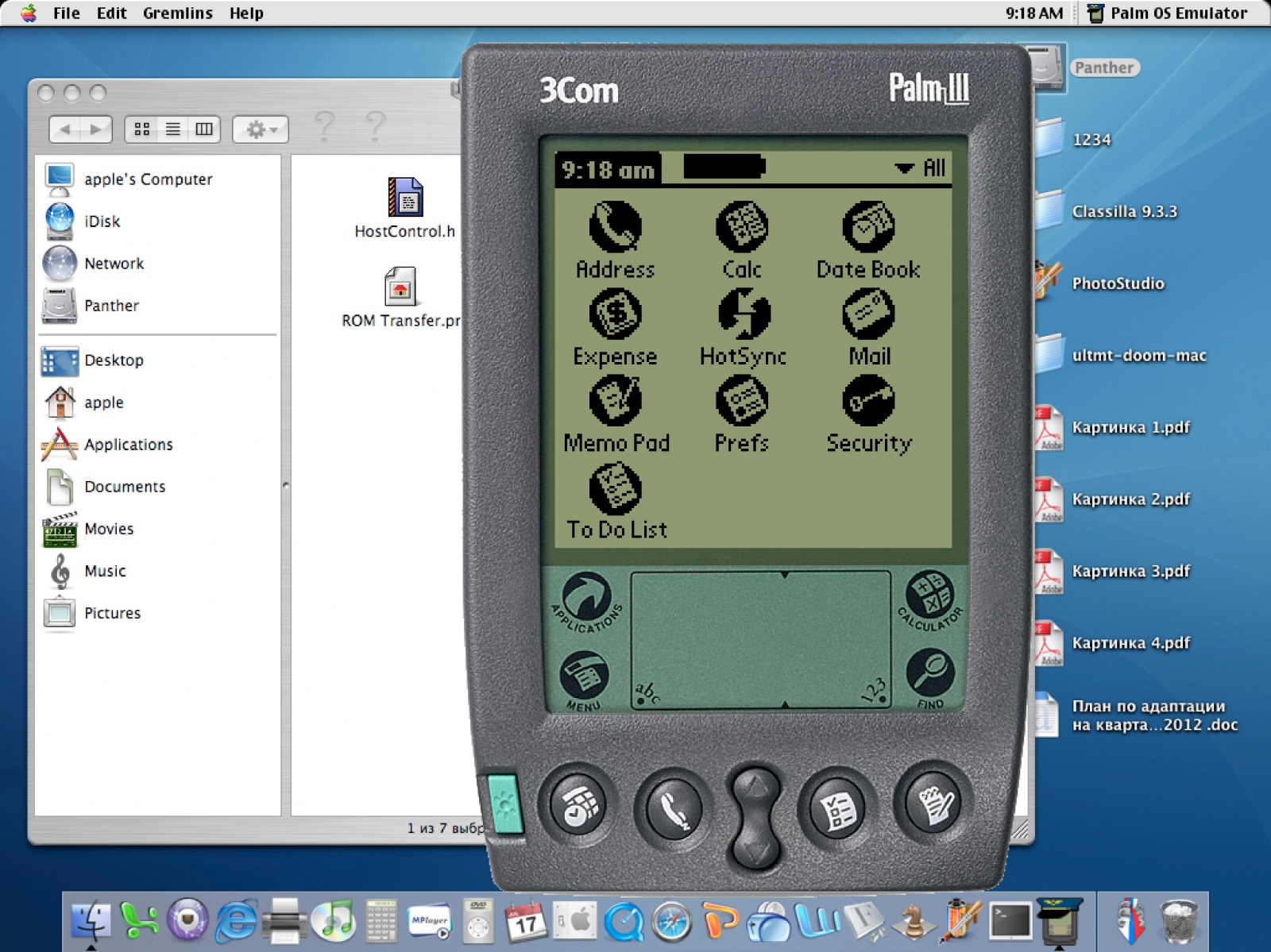Tap the 123 keyboard dot in Graffiti area
Screen dimensions: 1271x952
tap(882, 701)
